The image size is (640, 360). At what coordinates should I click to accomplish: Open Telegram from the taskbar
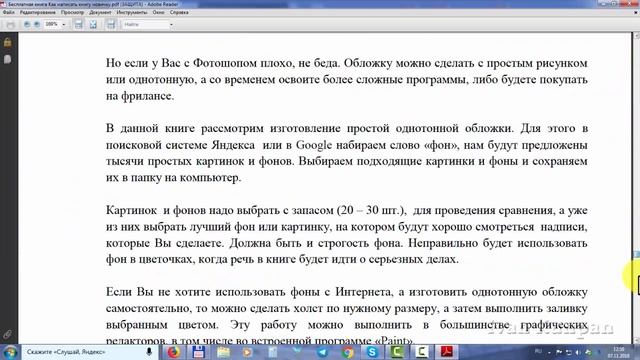322,352
